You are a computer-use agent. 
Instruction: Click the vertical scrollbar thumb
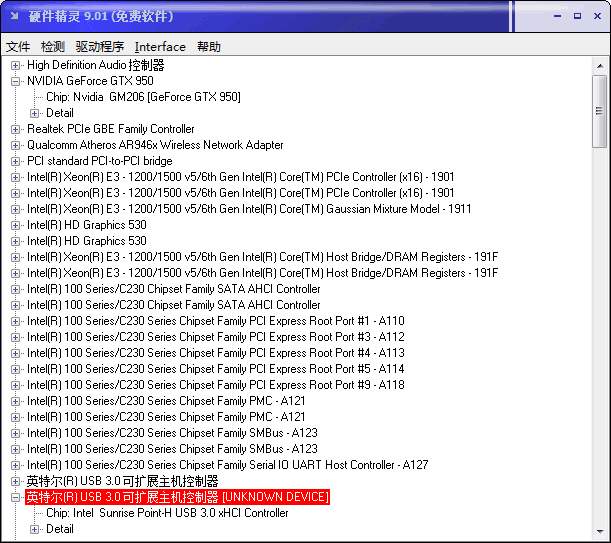pyautogui.click(x=600, y=111)
